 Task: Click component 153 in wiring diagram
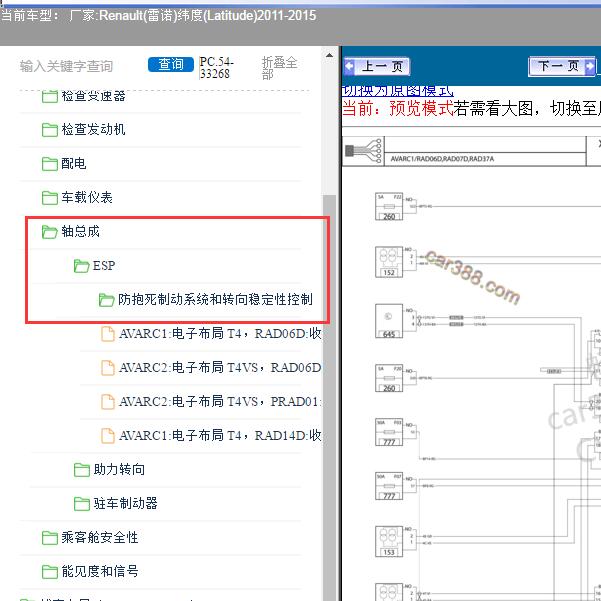(389, 542)
